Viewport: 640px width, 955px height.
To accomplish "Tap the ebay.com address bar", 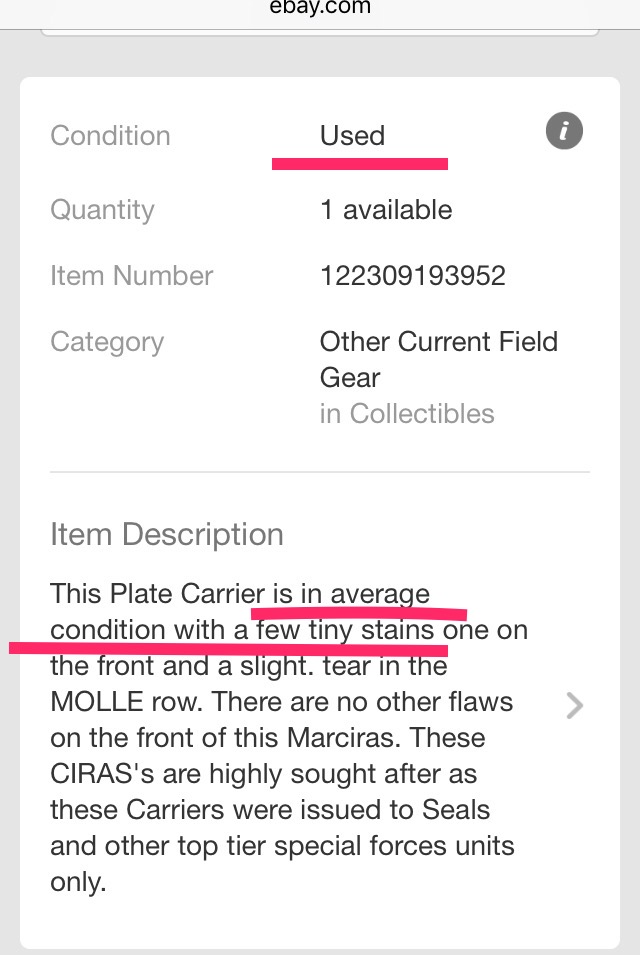I will coord(320,8).
